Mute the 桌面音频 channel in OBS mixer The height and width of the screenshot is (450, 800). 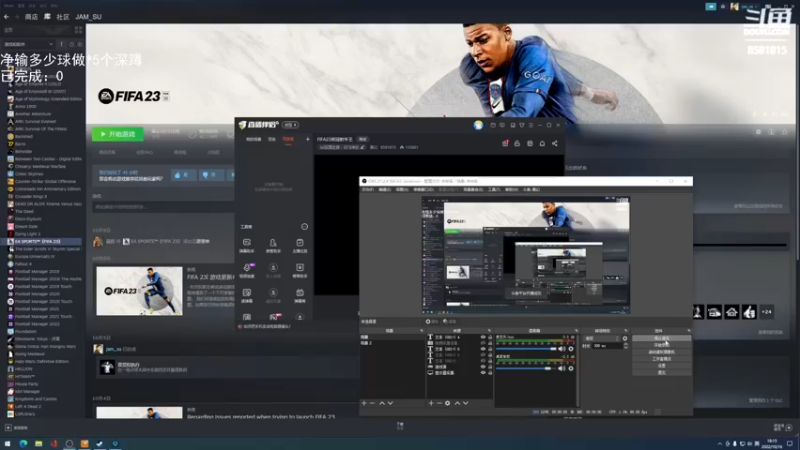click(x=562, y=368)
